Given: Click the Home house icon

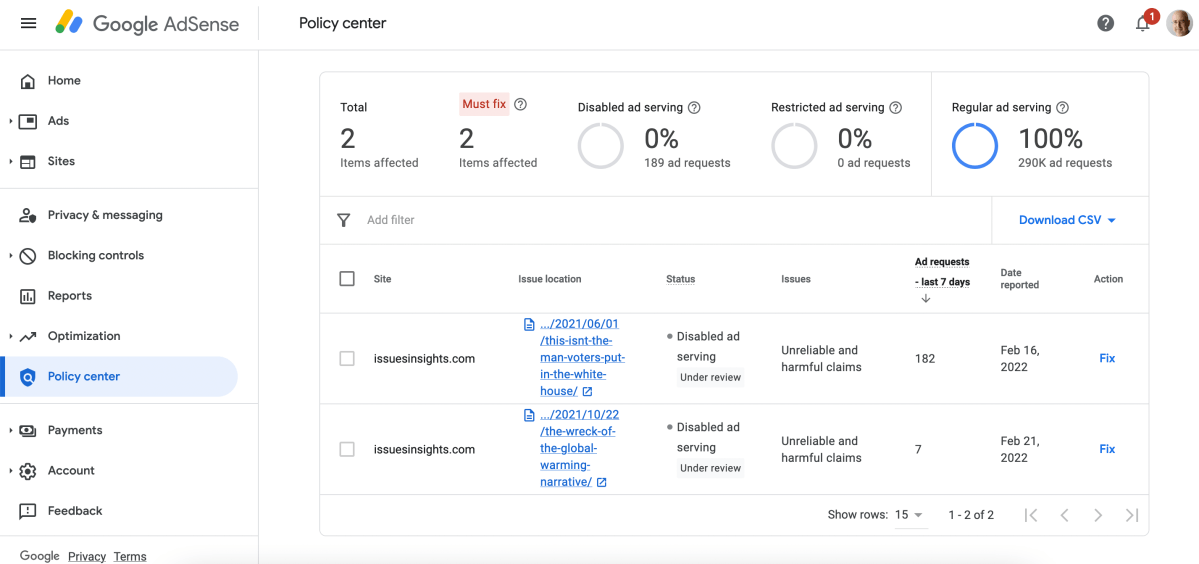Looking at the screenshot, I should point(28,81).
